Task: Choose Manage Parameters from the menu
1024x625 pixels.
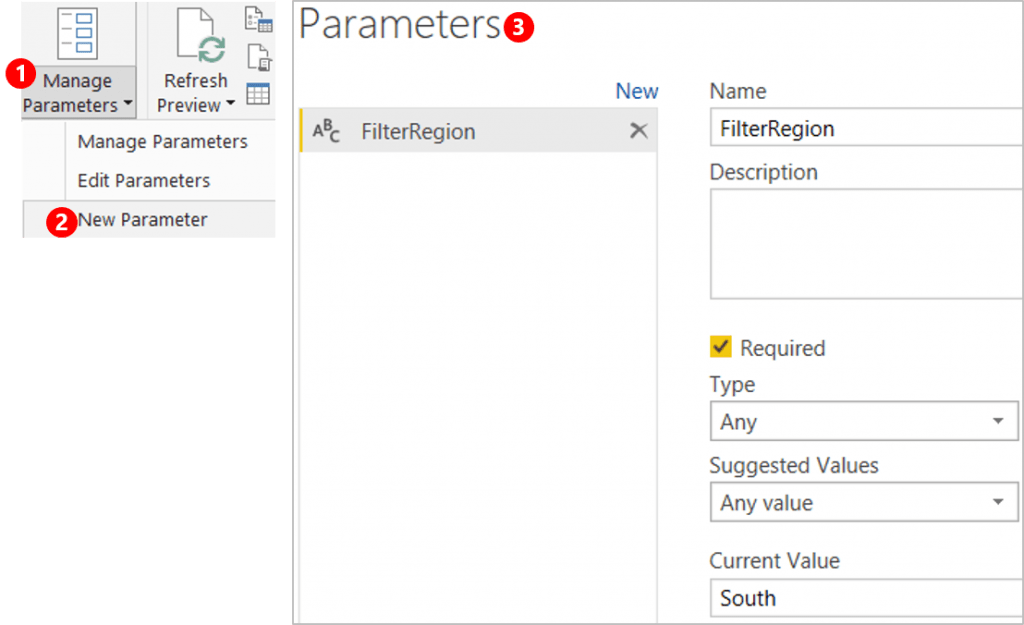Action: tap(162, 141)
